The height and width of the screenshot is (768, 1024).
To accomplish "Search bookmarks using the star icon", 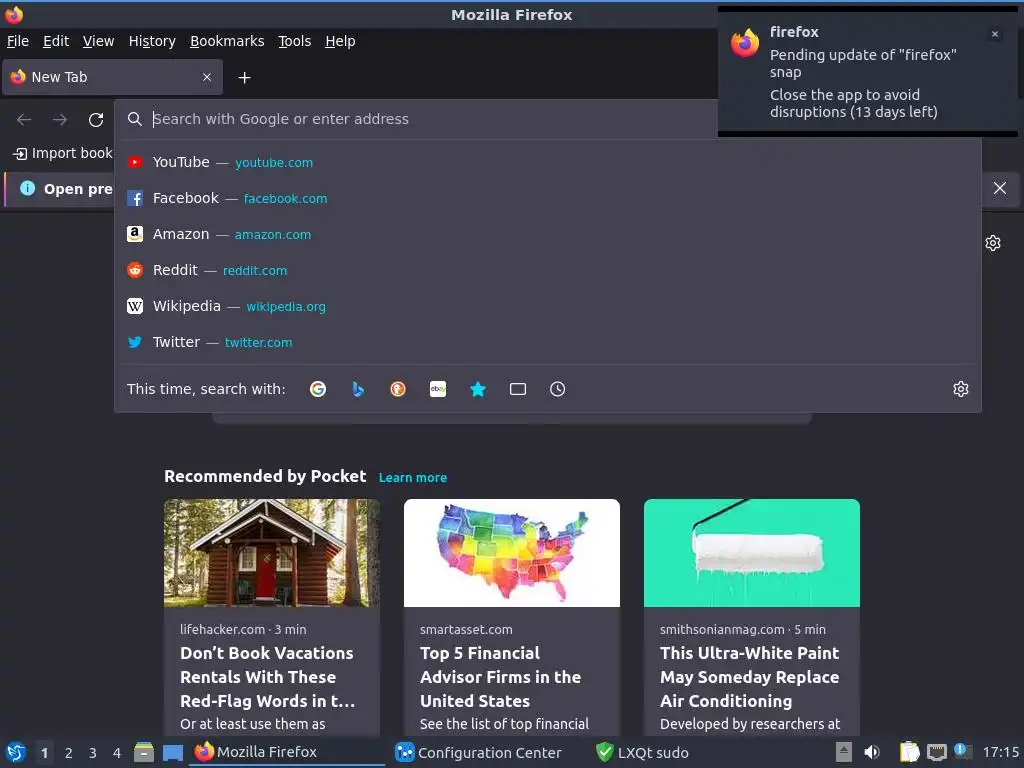I will pos(478,389).
